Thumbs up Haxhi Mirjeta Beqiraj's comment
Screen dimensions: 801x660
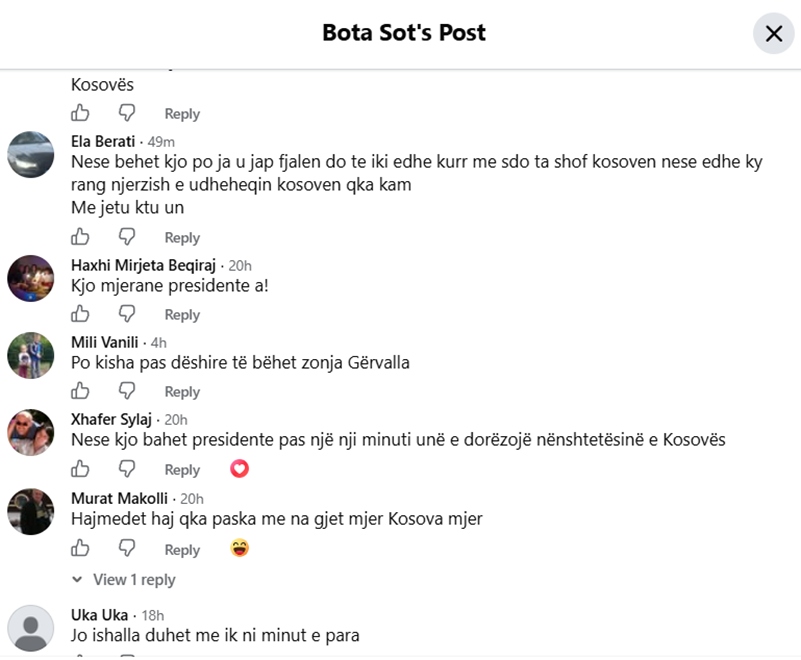[80, 314]
